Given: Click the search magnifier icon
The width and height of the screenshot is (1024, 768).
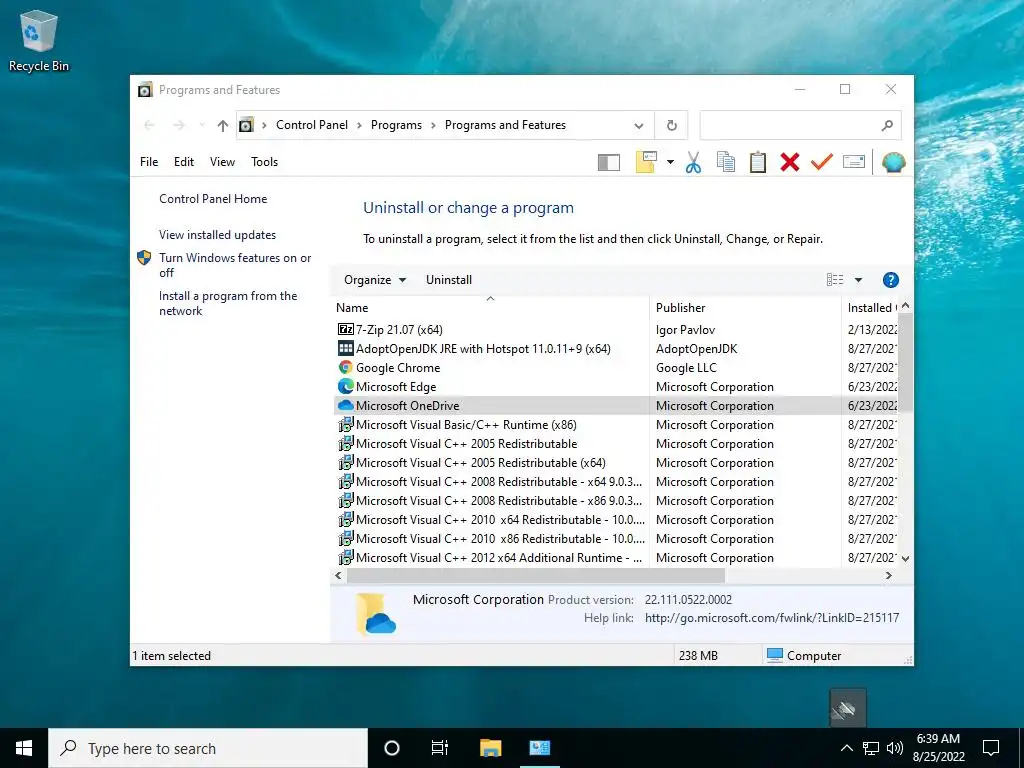Looking at the screenshot, I should 887,125.
